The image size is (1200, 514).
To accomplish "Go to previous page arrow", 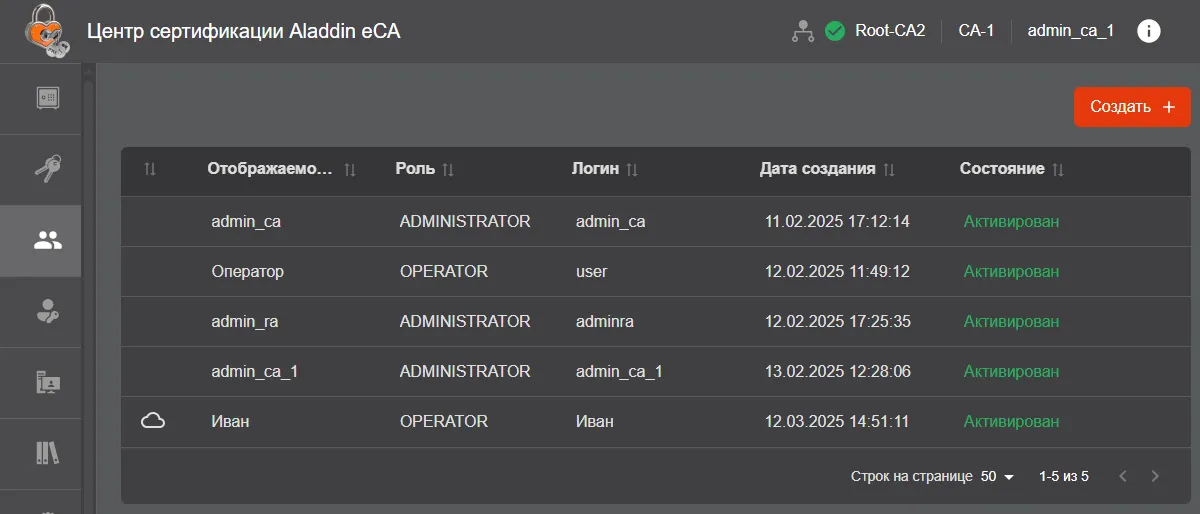I will coord(1123,476).
